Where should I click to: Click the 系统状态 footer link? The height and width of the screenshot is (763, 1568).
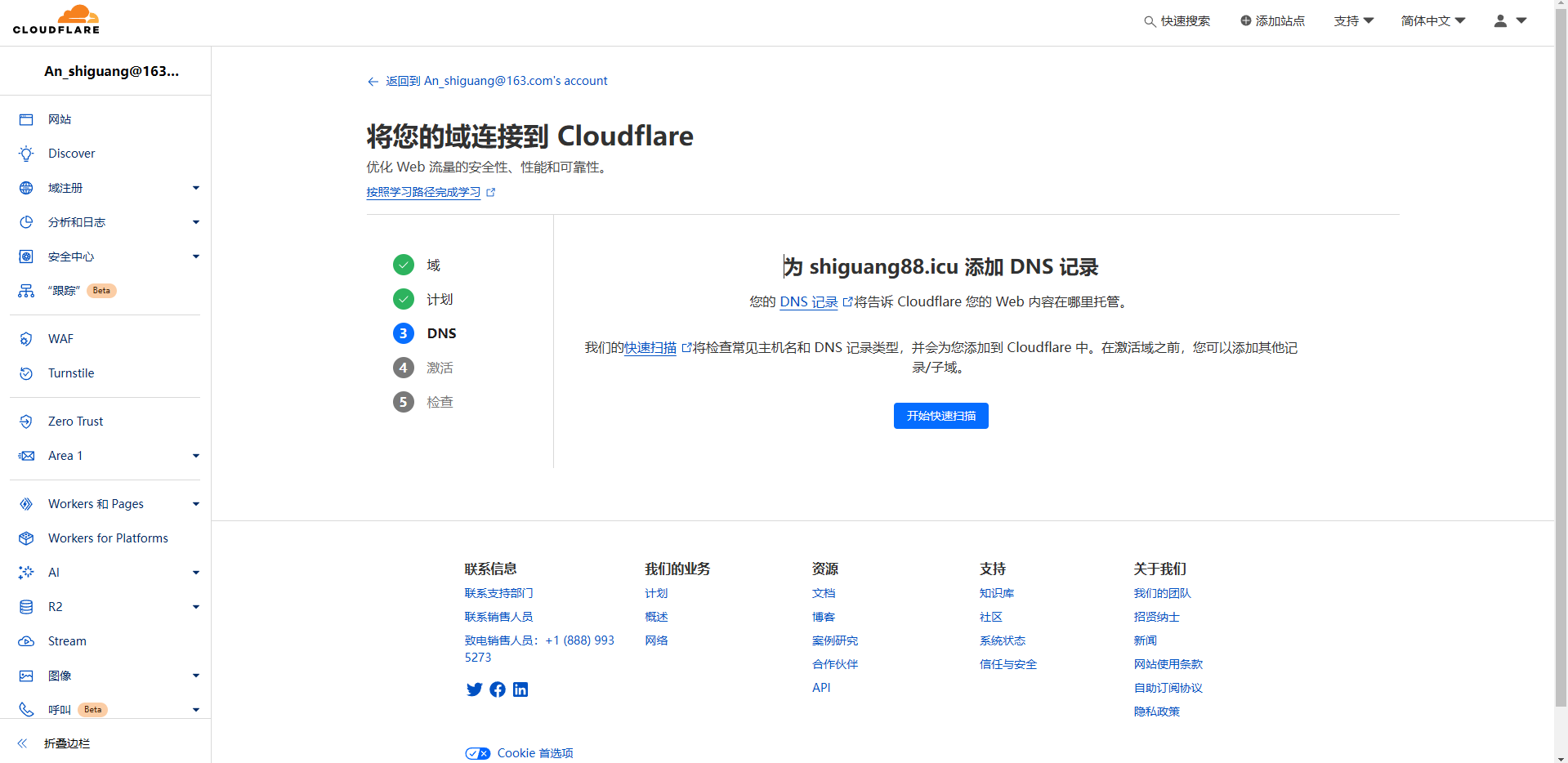[1002, 640]
